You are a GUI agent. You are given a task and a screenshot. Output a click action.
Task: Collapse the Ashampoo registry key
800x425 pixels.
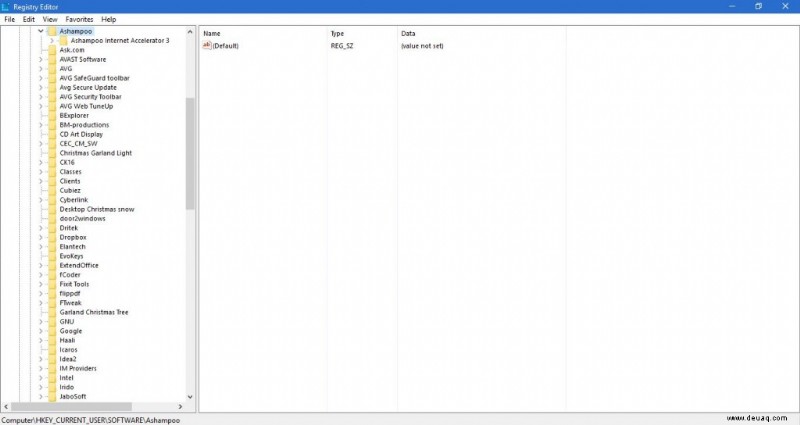coord(41,31)
